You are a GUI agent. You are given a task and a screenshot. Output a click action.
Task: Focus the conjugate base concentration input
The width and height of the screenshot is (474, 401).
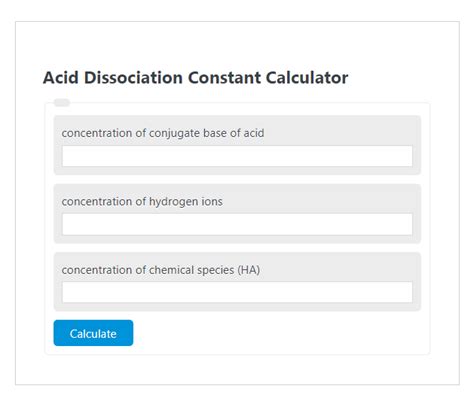(x=237, y=156)
